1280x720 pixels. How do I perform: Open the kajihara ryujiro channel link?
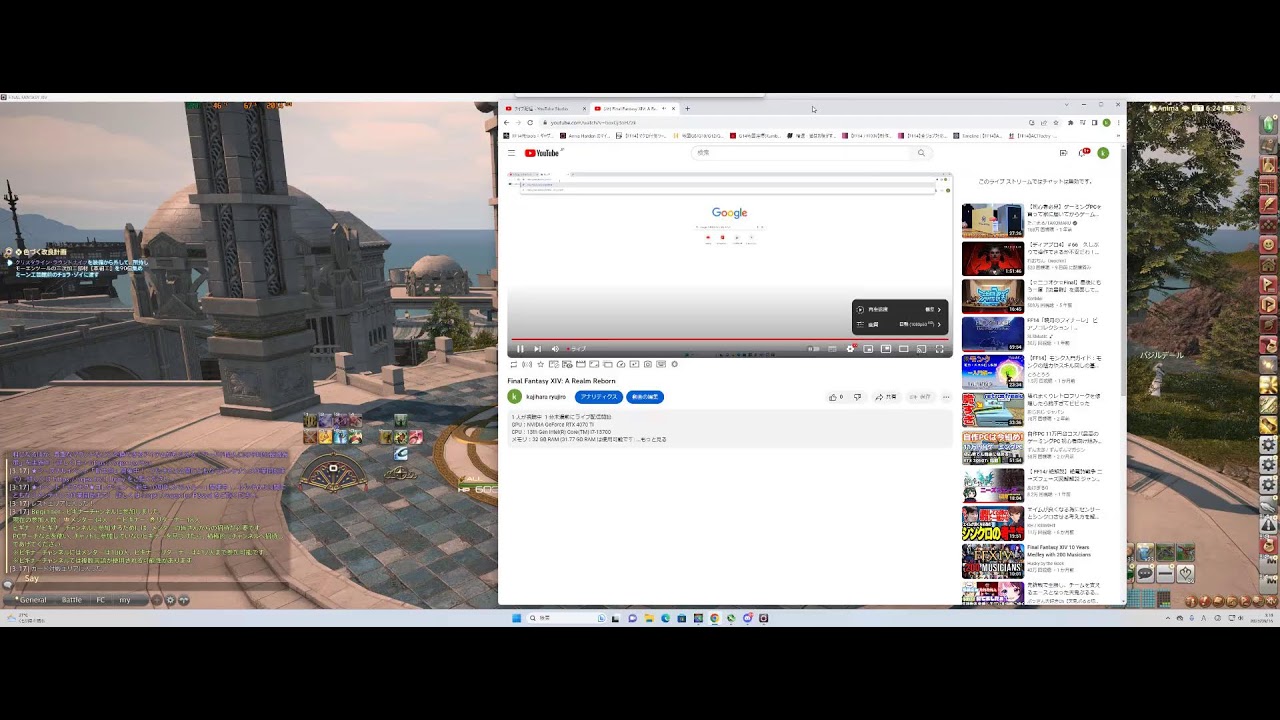546,397
